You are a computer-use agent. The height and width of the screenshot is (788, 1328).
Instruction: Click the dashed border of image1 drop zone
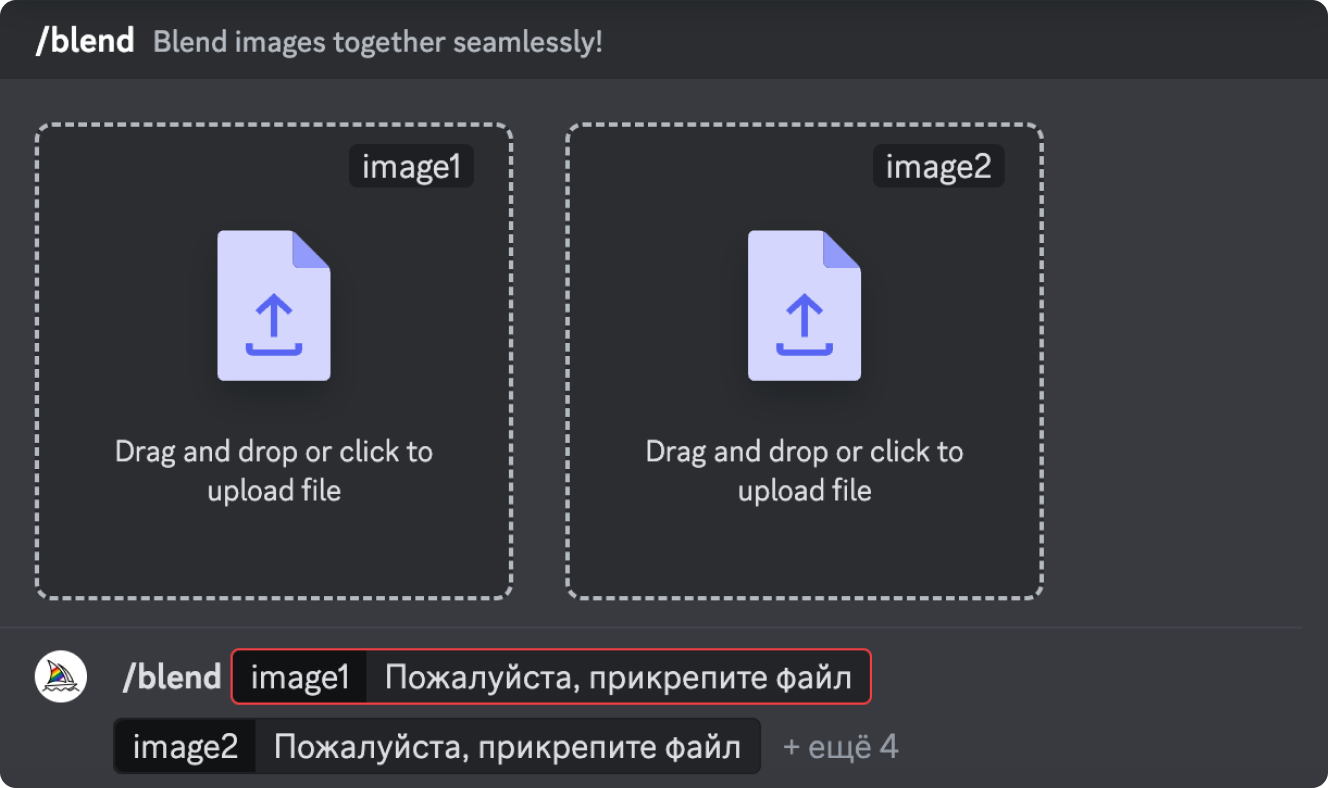(x=37, y=360)
